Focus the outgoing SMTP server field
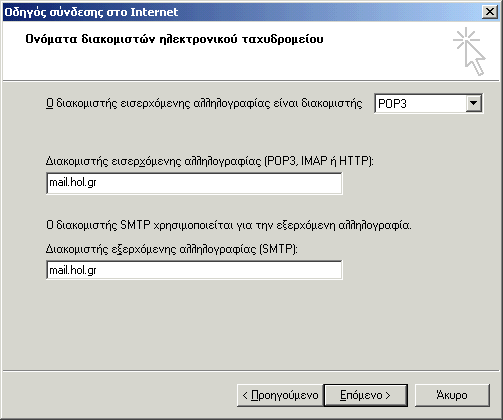The width and height of the screenshot is (503, 420). [194, 270]
